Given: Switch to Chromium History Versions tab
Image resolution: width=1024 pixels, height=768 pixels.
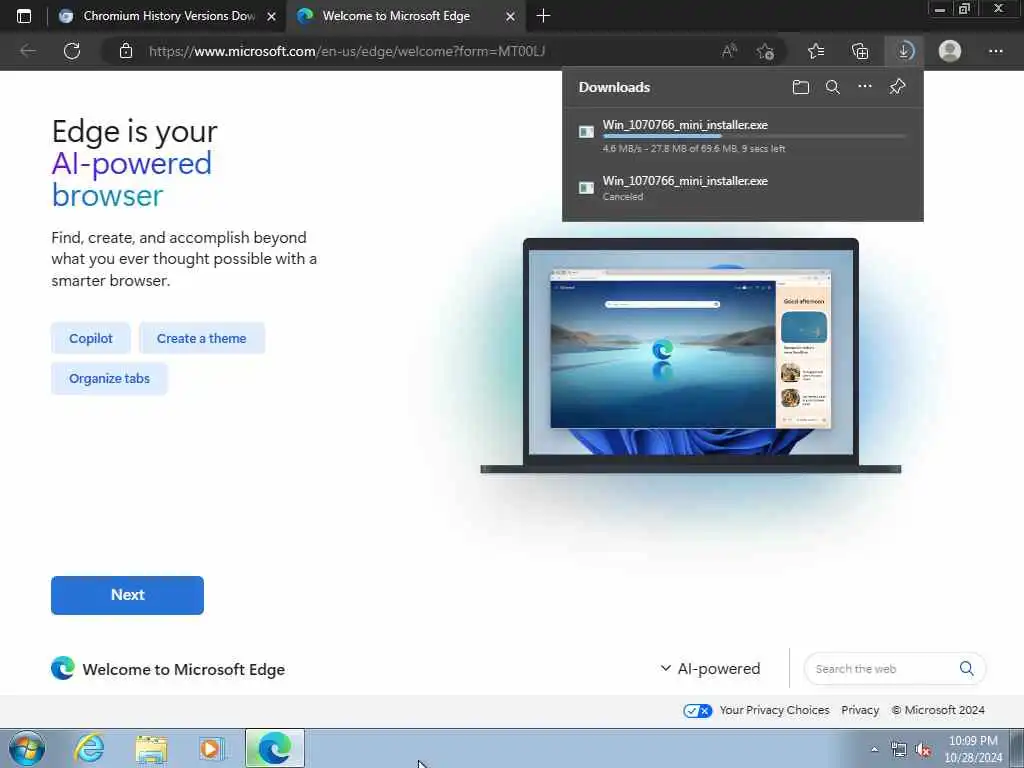Looking at the screenshot, I should (166, 16).
